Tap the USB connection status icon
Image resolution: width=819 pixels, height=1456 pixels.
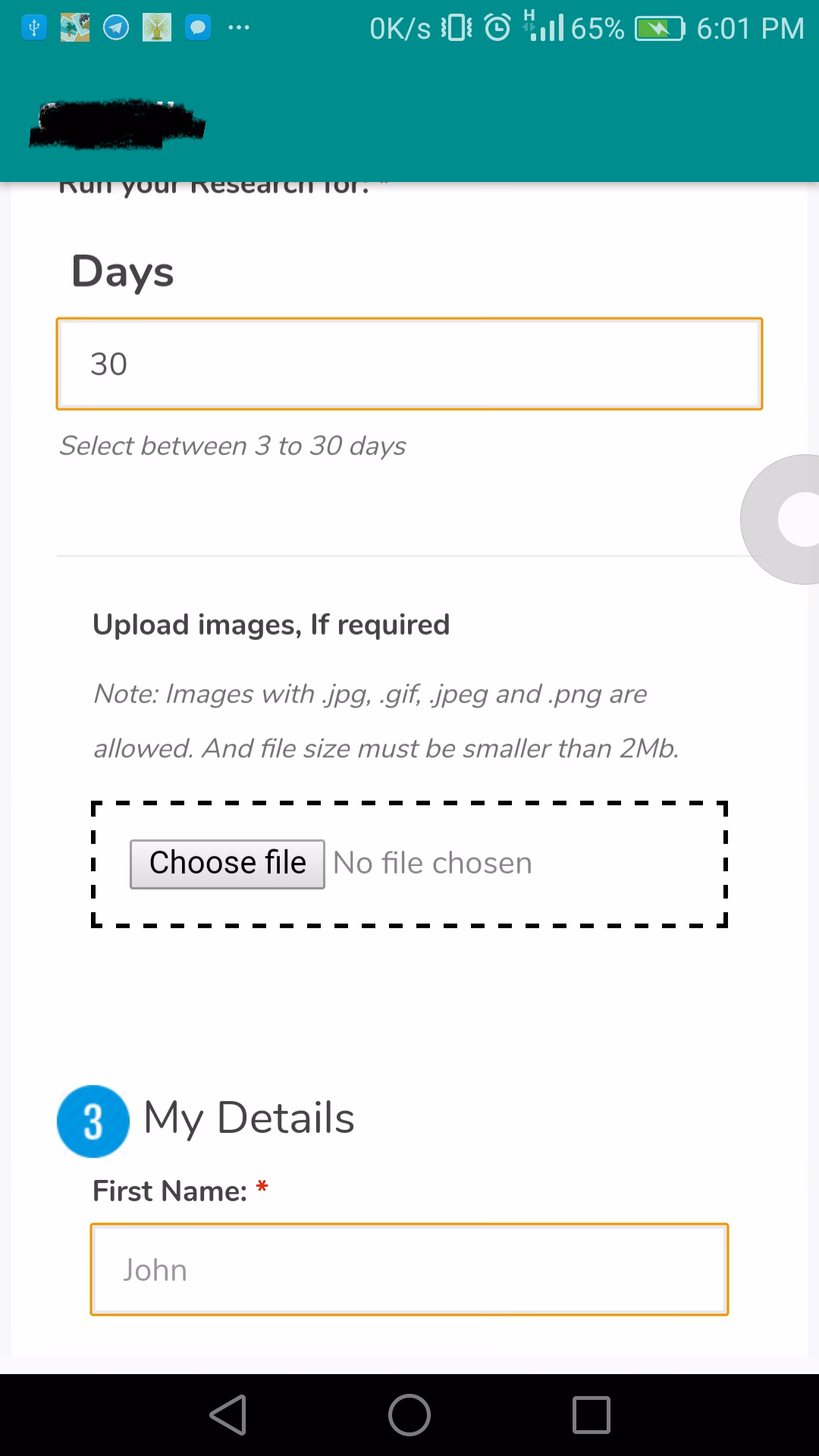(34, 28)
